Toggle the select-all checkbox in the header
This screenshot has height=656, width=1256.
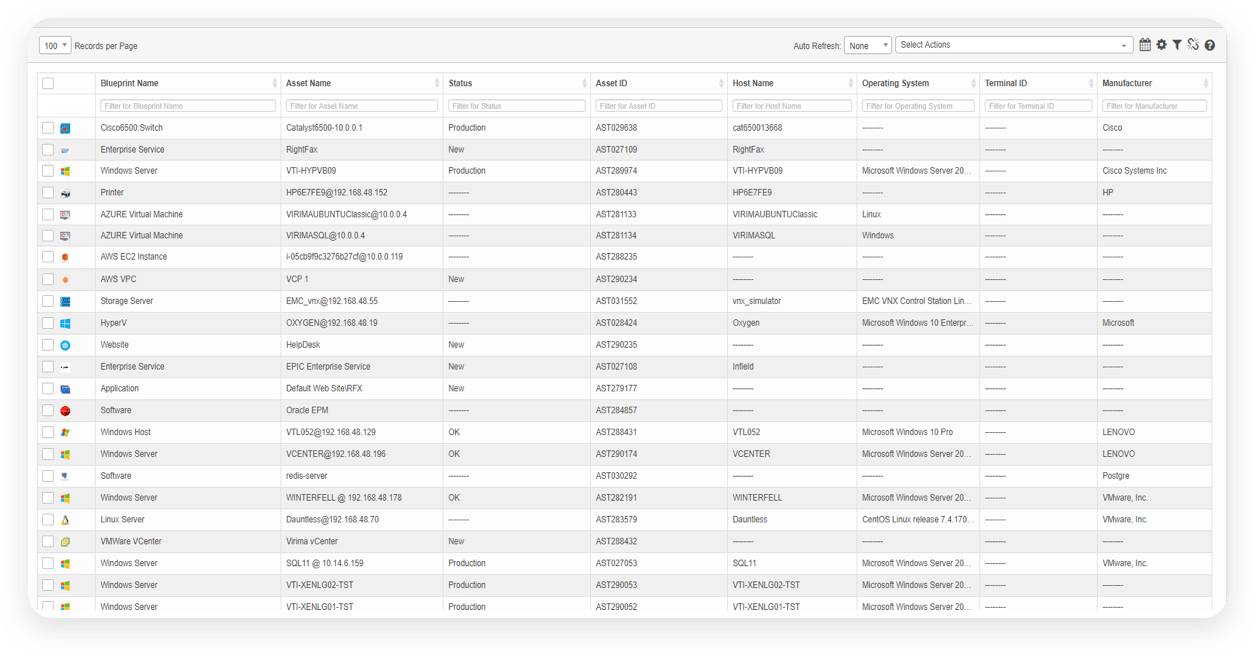(48, 84)
